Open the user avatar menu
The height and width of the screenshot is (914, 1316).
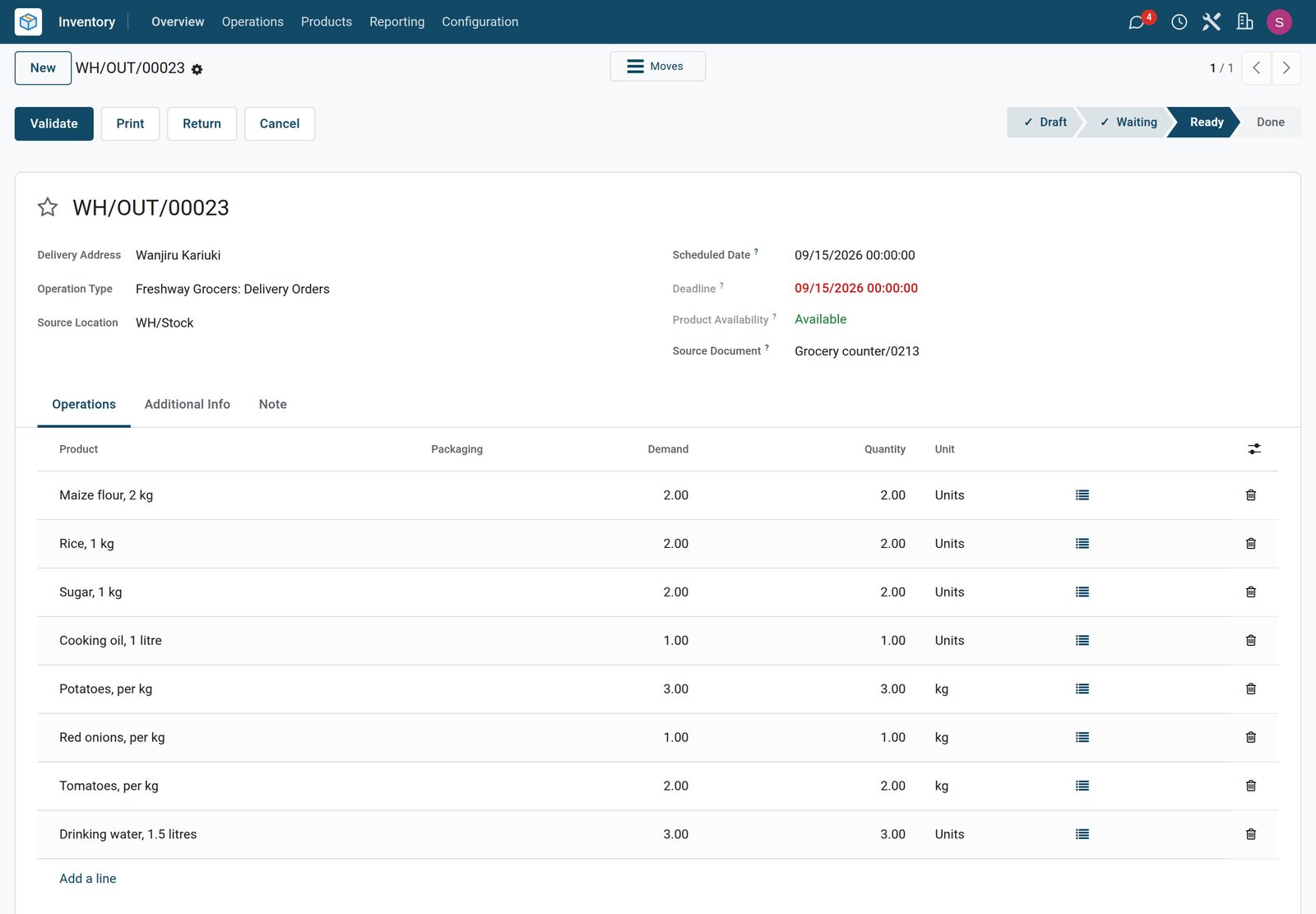point(1279,22)
